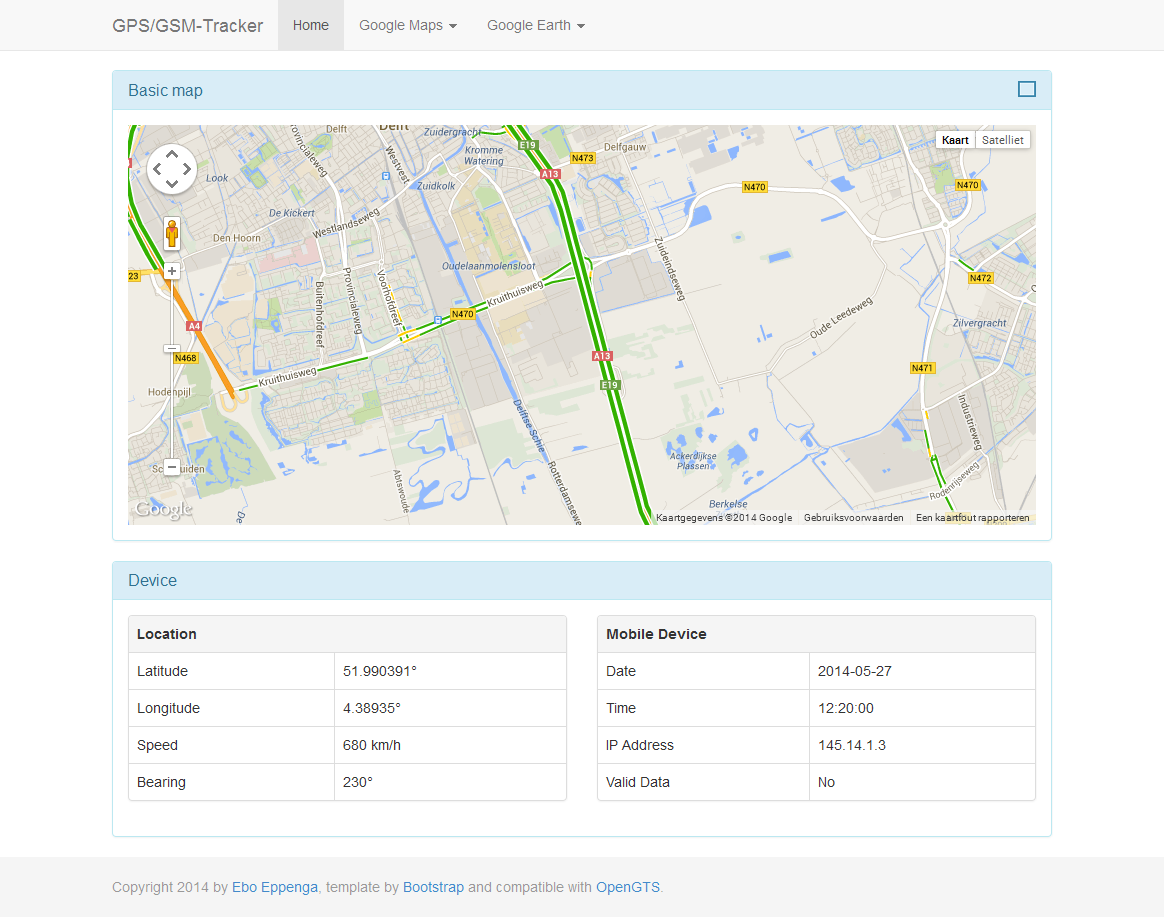The width and height of the screenshot is (1164, 917).
Task: Click the GPS/GSM-Tracker brand title
Action: pyautogui.click(x=189, y=25)
